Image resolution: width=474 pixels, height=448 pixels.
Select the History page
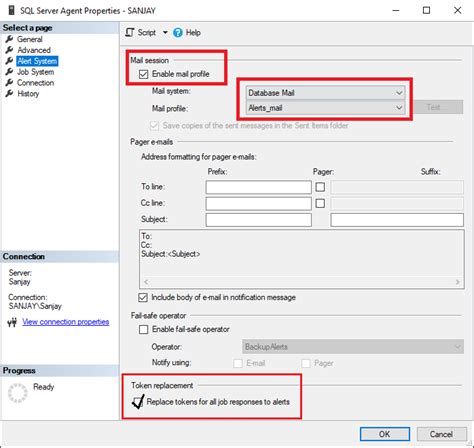click(28, 93)
